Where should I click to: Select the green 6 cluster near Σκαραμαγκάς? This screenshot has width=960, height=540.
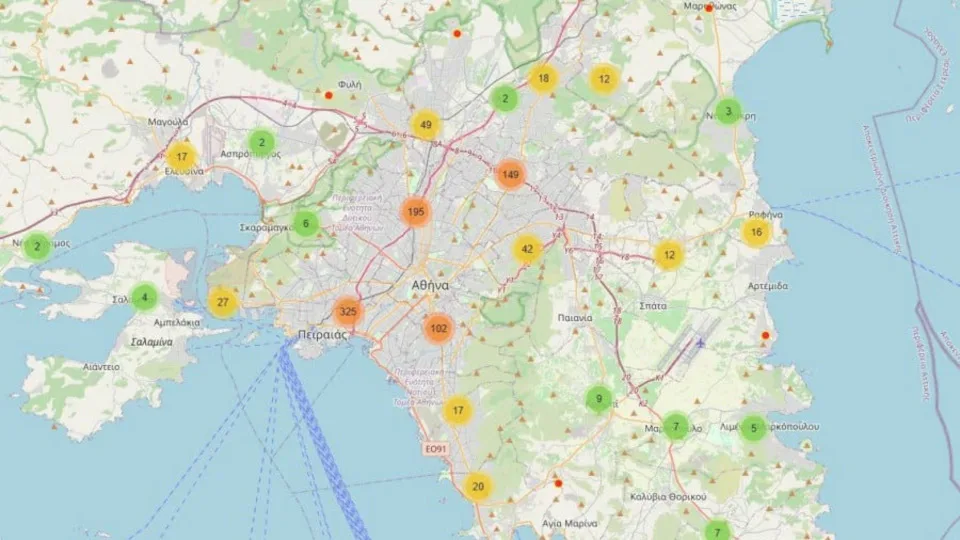coord(306,223)
